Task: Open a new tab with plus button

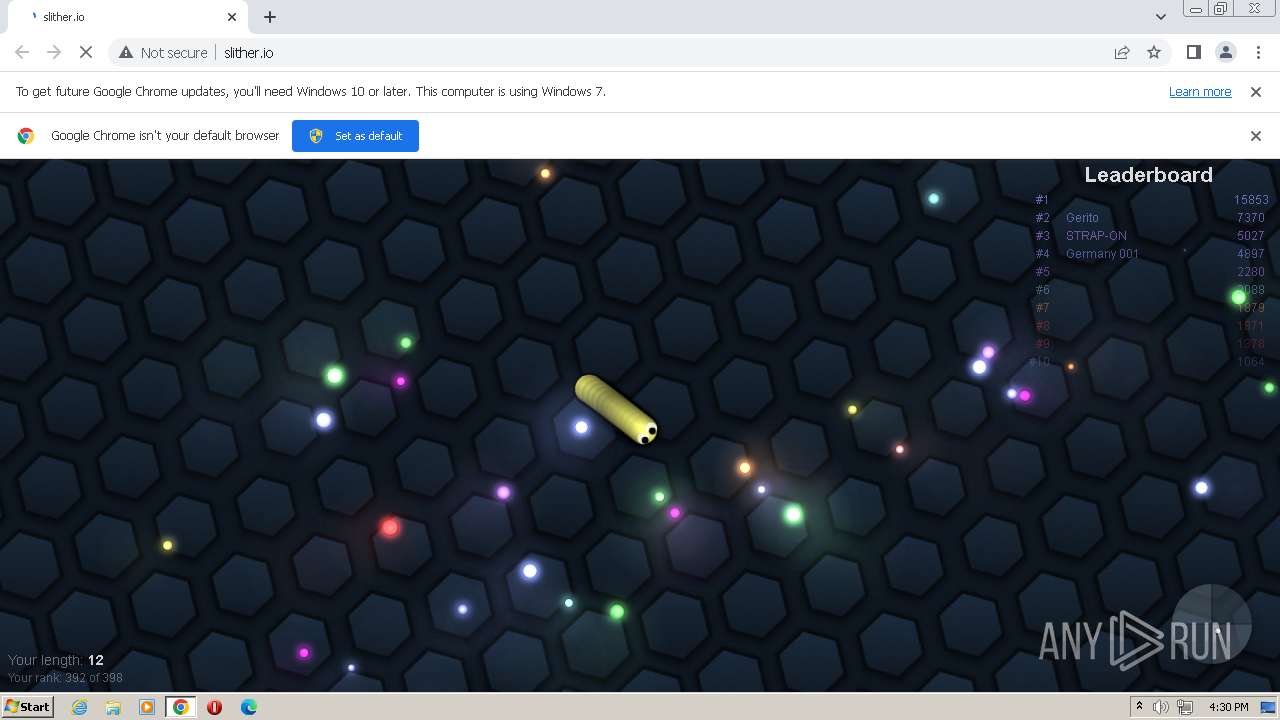Action: coord(270,17)
